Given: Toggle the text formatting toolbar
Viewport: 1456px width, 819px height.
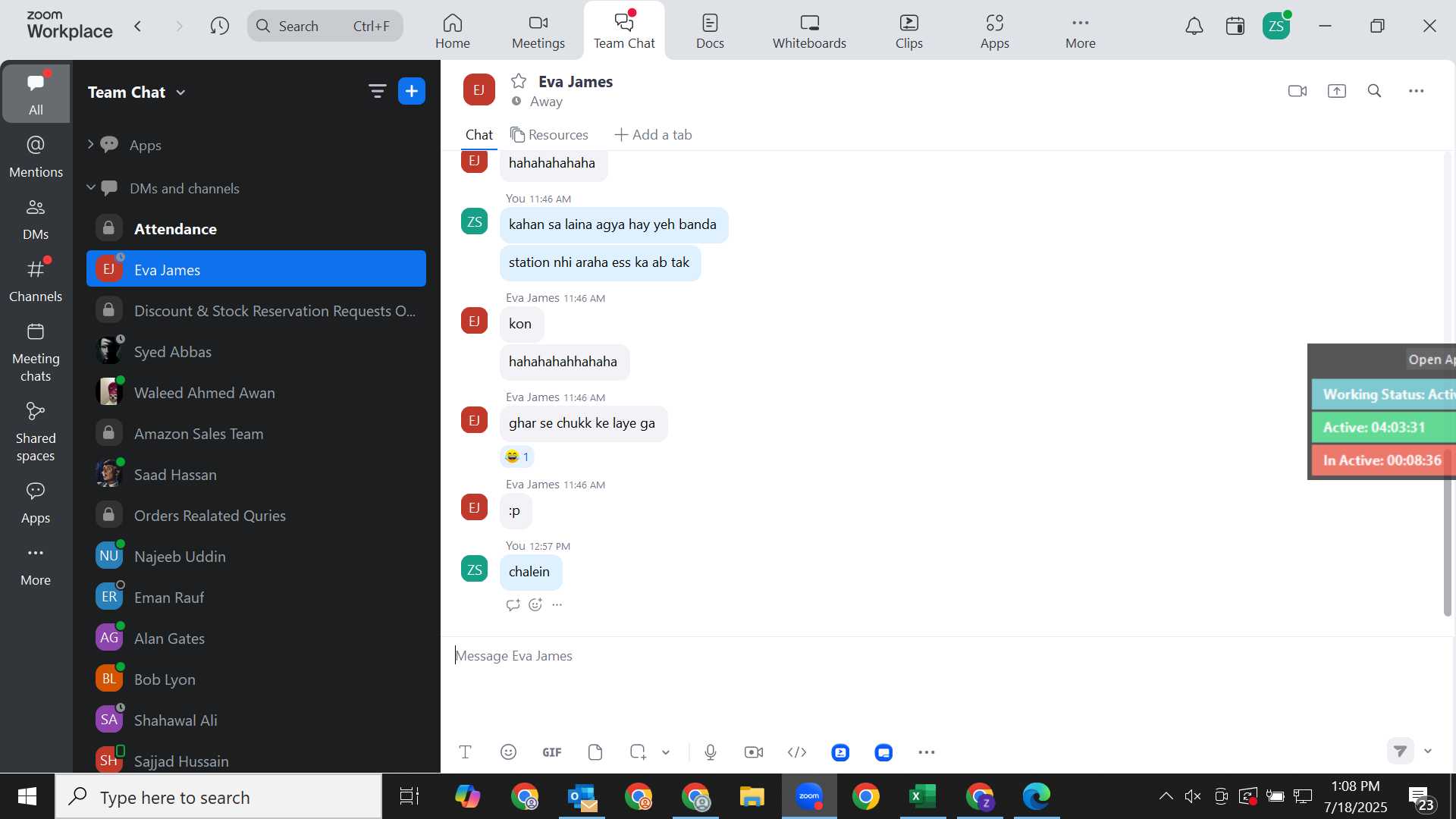Looking at the screenshot, I should (466, 752).
